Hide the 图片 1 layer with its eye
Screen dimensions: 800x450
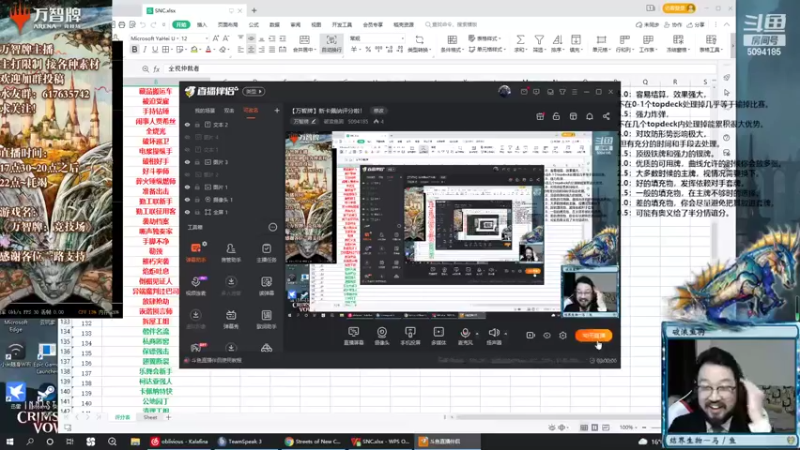click(x=187, y=187)
